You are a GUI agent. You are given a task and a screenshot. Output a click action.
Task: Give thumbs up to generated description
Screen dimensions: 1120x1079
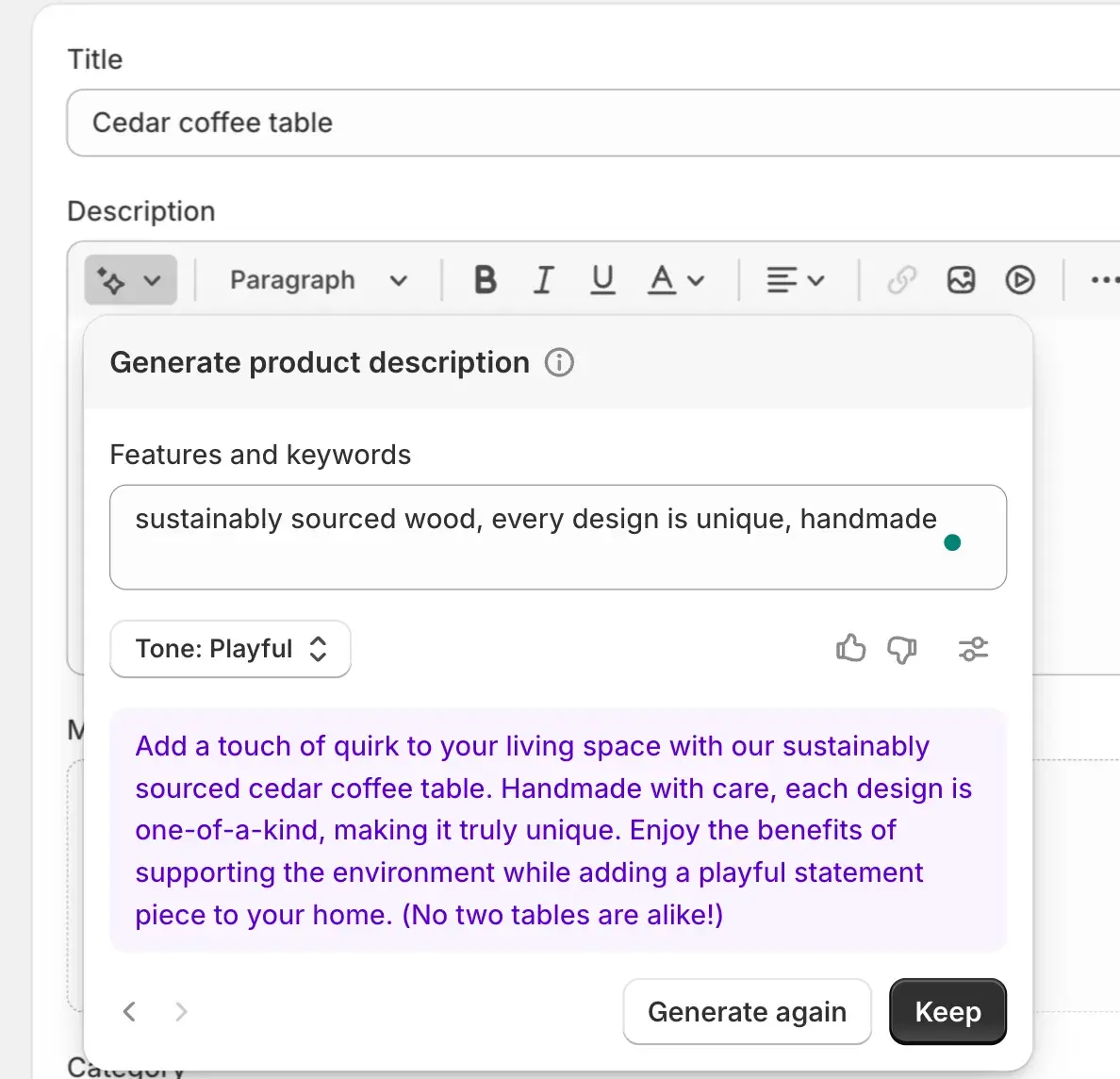(x=850, y=649)
